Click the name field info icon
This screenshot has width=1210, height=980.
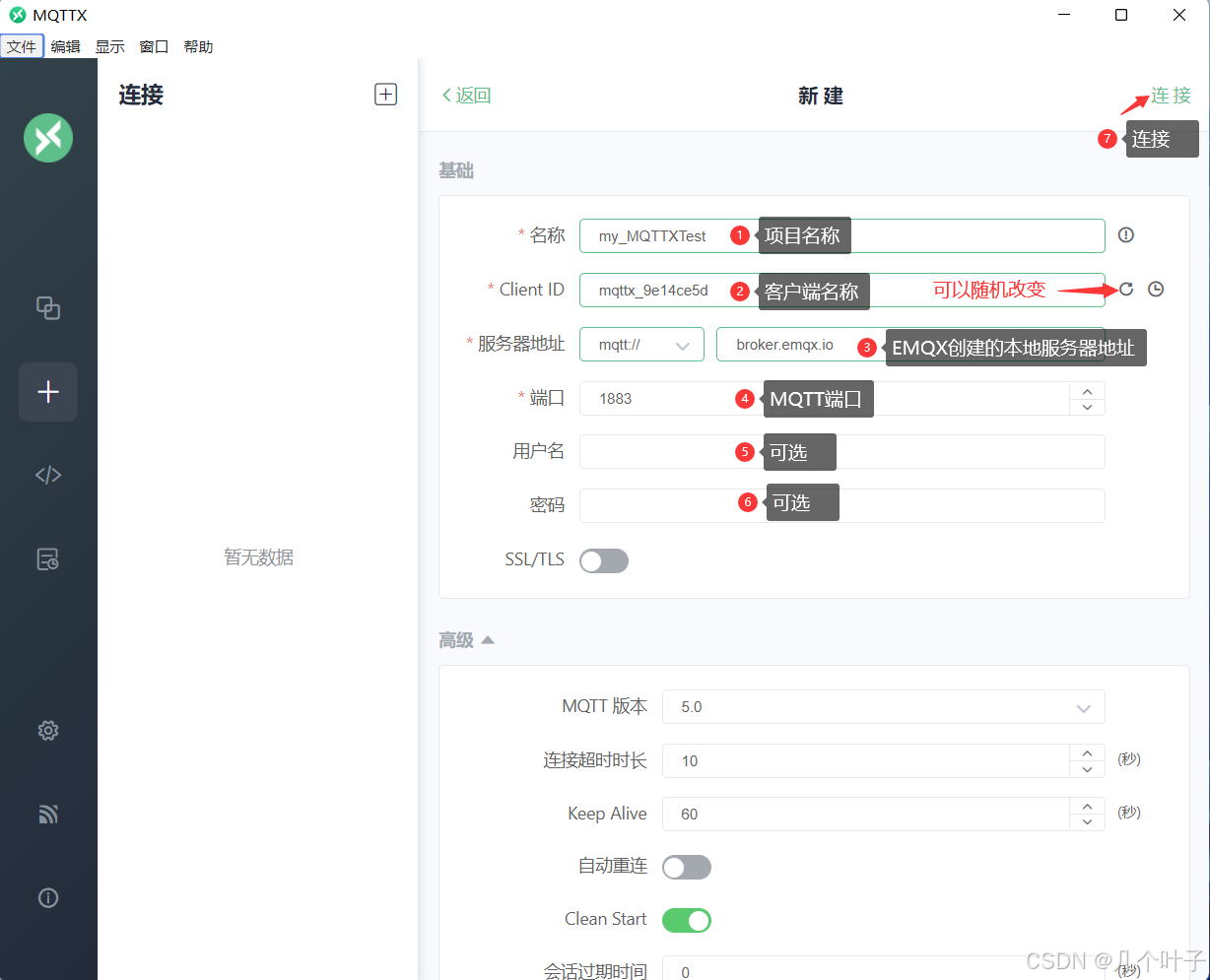1126,234
